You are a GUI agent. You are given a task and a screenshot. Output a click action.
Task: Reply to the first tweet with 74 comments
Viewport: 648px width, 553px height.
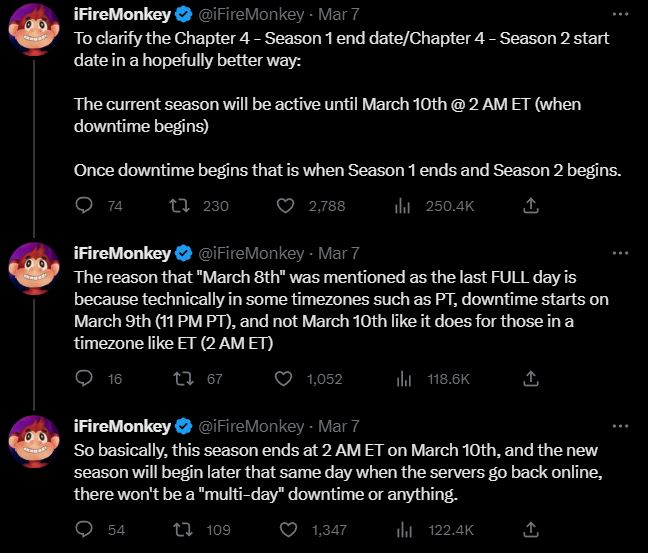(x=84, y=205)
